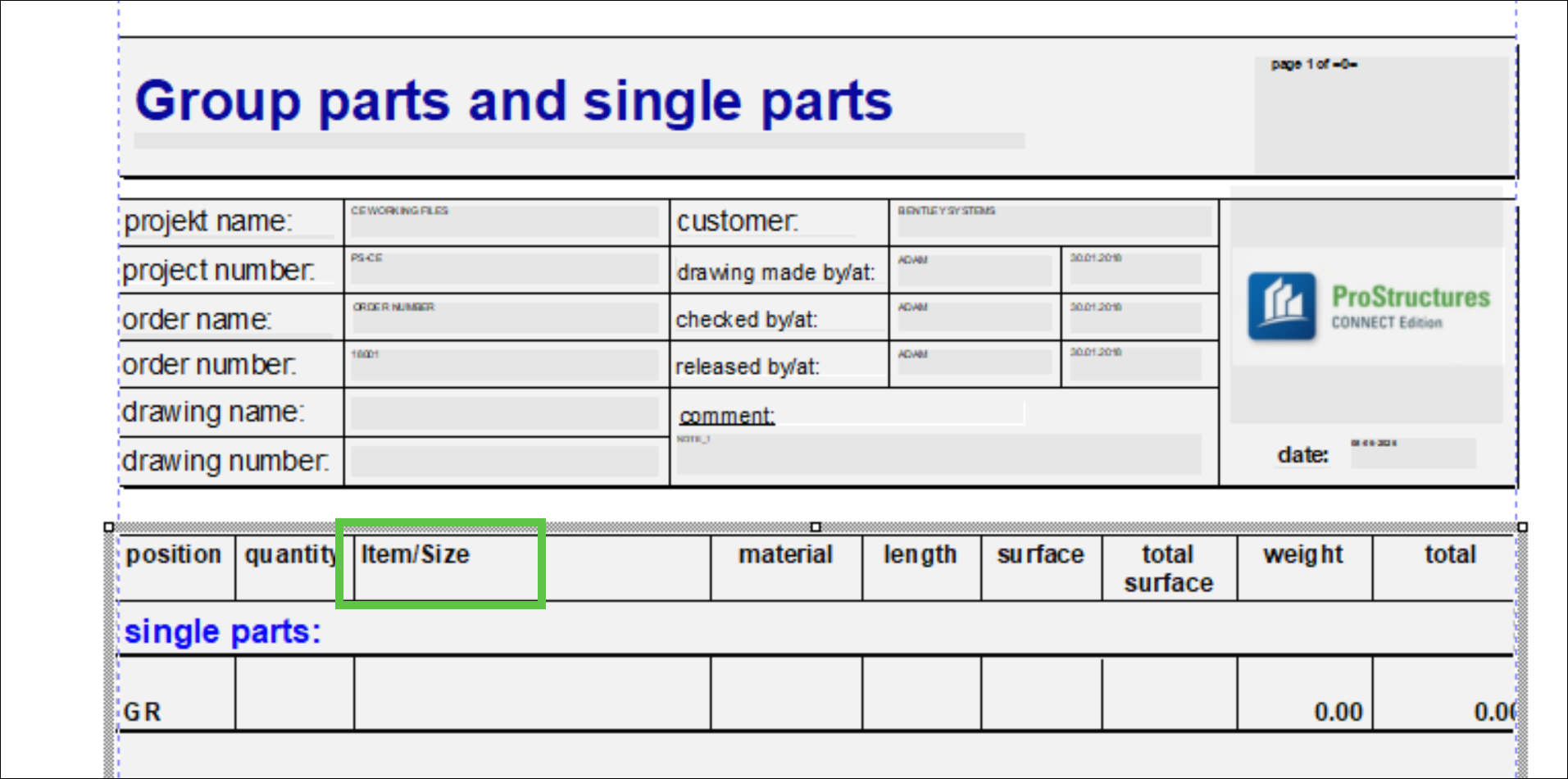Select the "drawing name:" label

[213, 412]
